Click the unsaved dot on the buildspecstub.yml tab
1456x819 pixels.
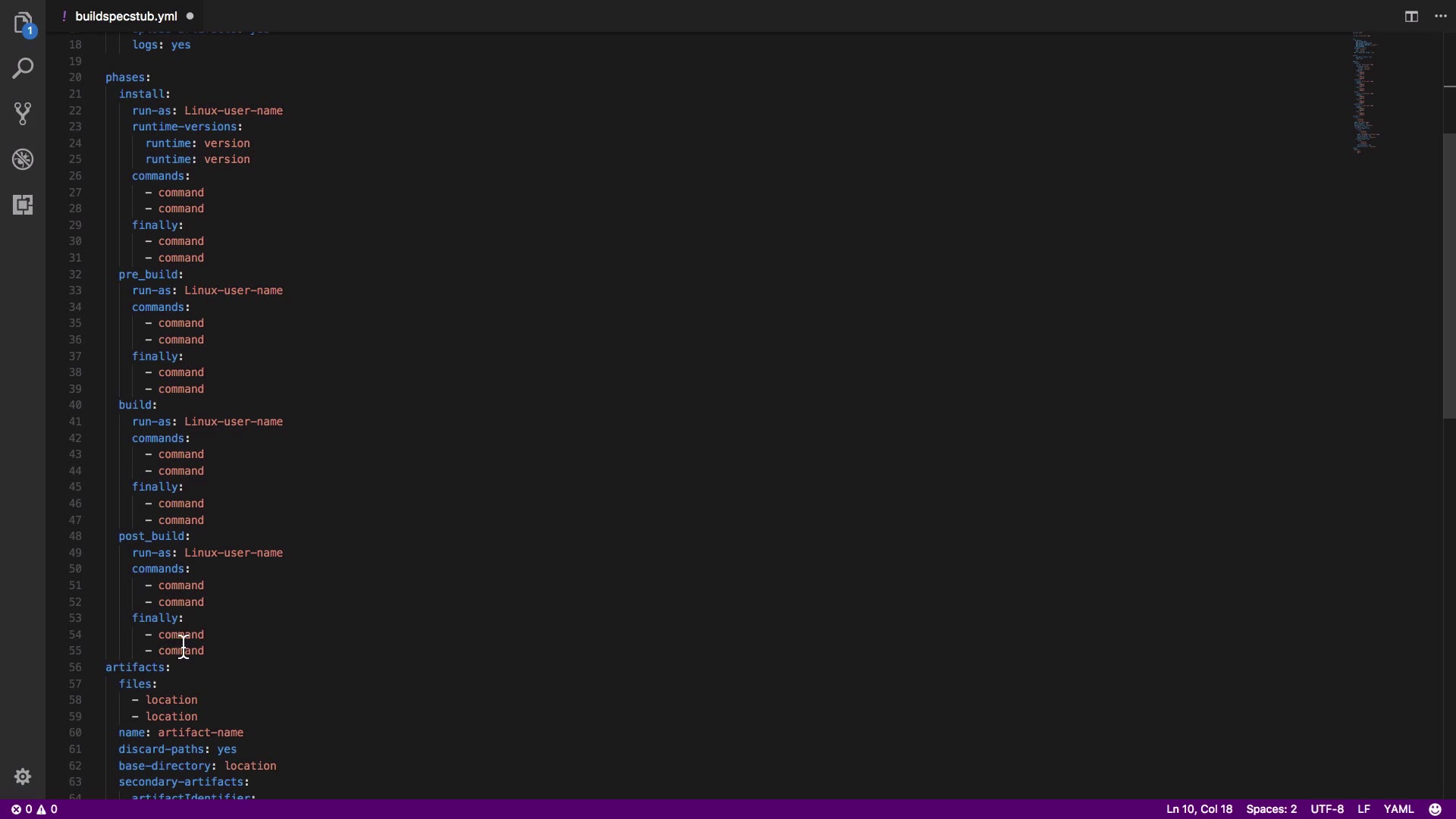pyautogui.click(x=190, y=16)
